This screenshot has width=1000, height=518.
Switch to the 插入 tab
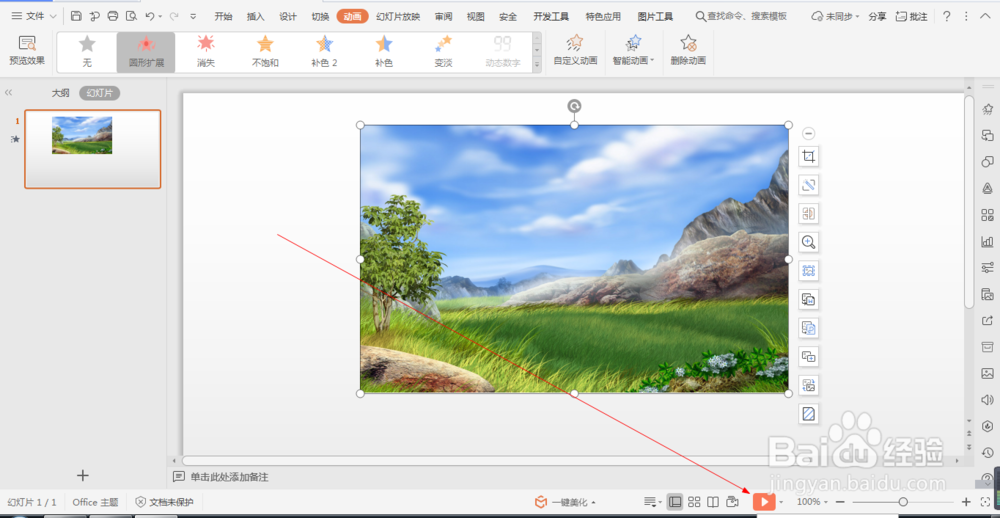(256, 17)
